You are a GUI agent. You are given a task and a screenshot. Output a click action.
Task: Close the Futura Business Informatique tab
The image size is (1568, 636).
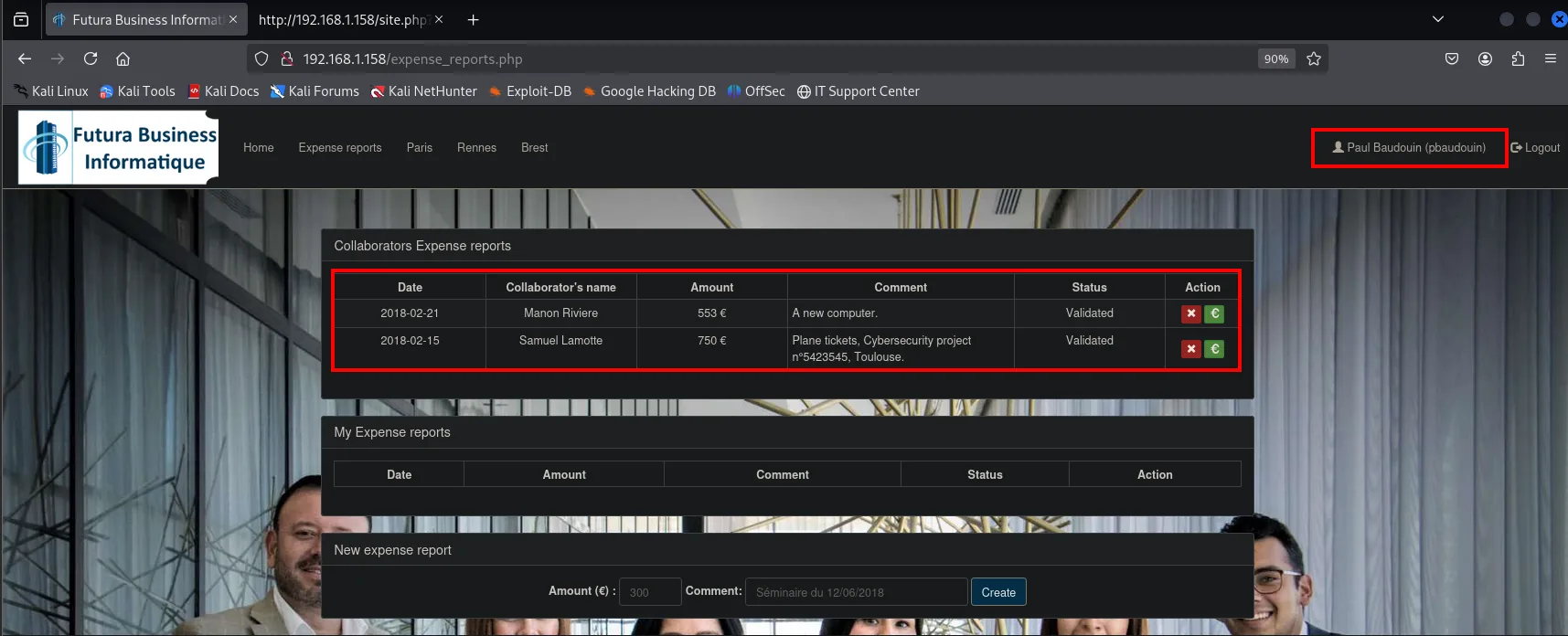coord(233,19)
